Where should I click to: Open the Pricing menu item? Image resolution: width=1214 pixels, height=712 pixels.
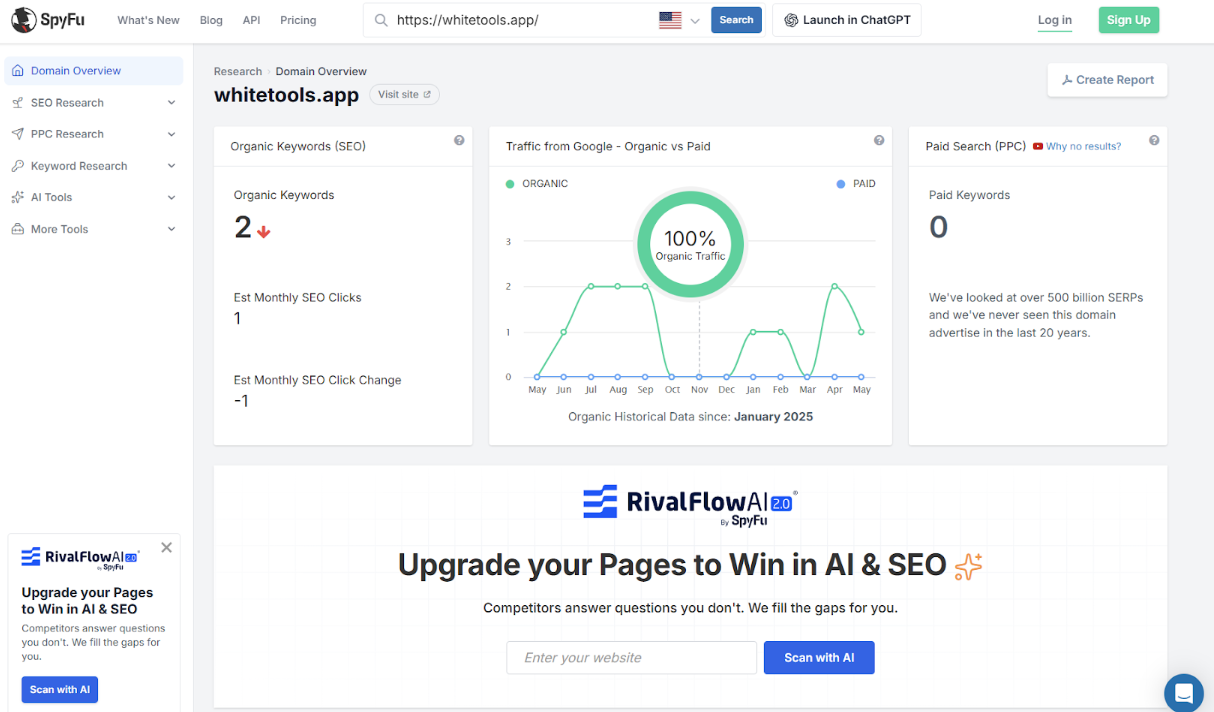coord(298,20)
